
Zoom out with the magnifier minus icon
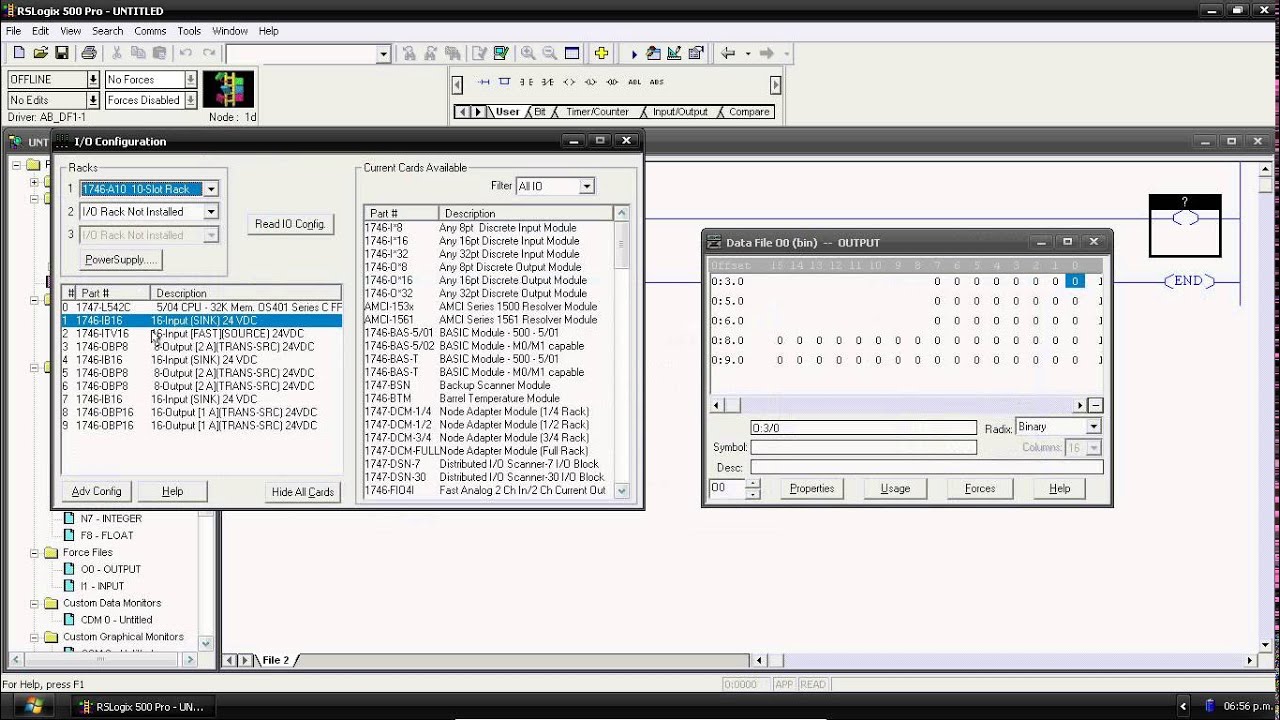pyautogui.click(x=549, y=53)
